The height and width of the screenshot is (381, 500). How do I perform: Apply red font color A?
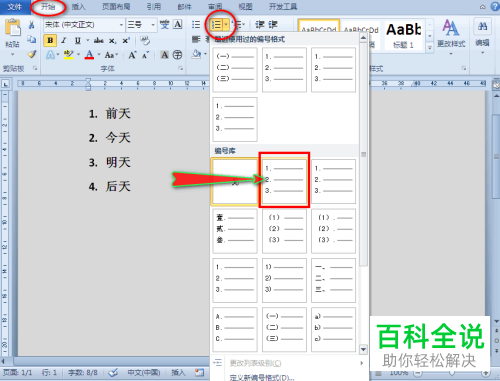[x=89, y=55]
